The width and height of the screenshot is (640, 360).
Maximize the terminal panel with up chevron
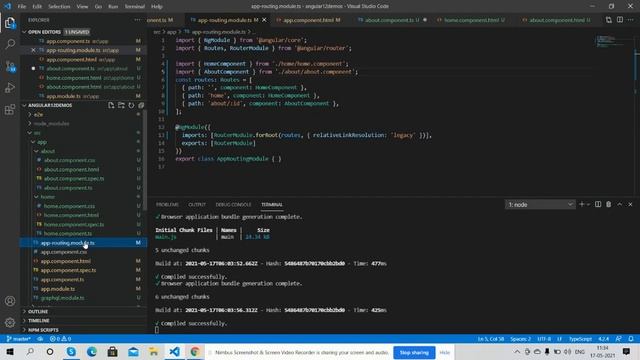point(620,204)
